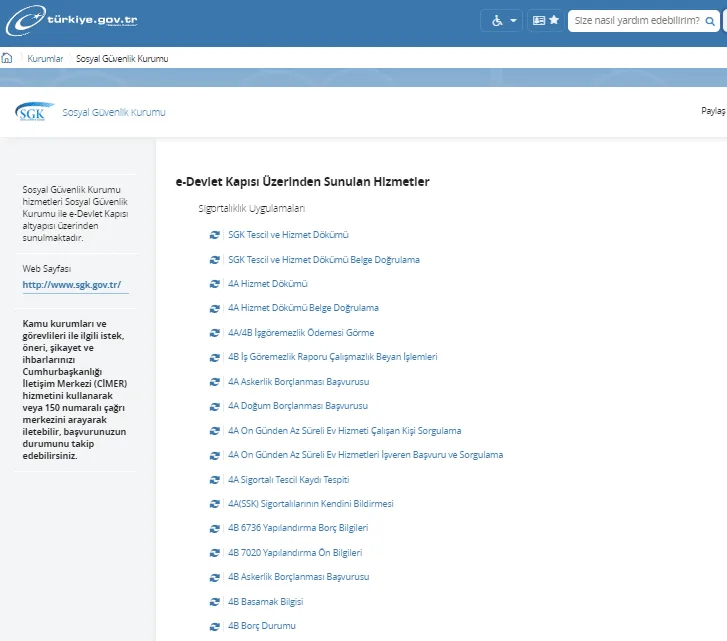Click icon beside 4A/4B İşgöremezlik Ödemesi Görme

pyautogui.click(x=215, y=333)
